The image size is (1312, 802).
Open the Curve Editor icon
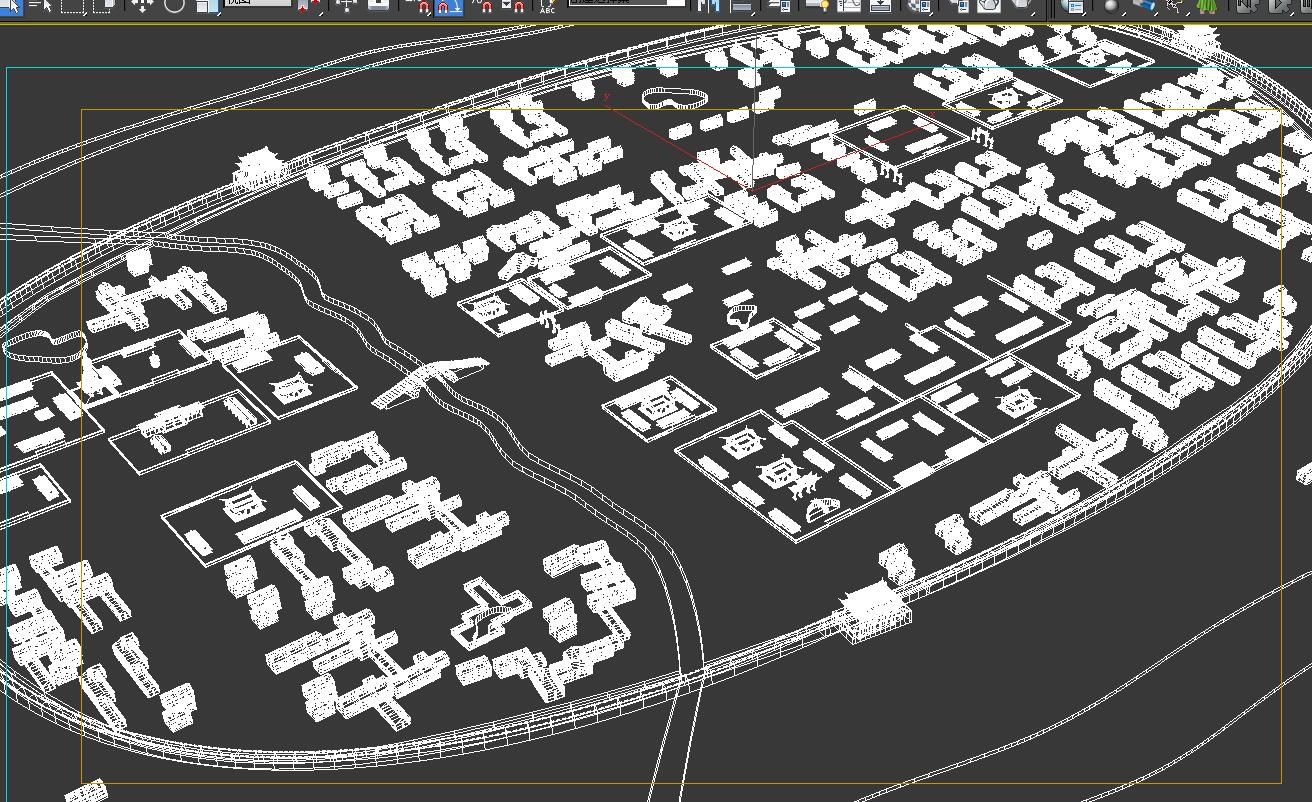[x=849, y=5]
